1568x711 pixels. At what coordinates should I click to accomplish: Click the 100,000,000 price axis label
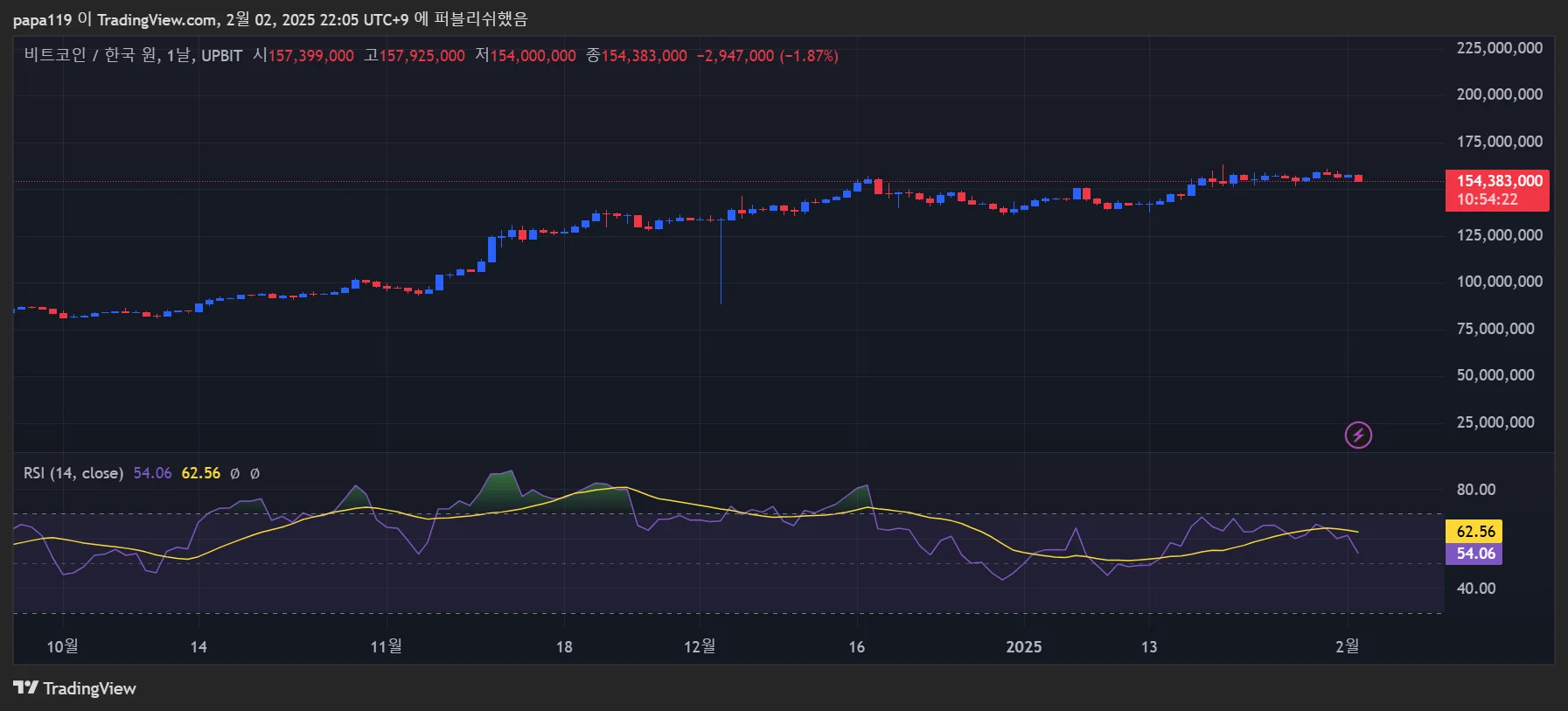pos(1498,282)
